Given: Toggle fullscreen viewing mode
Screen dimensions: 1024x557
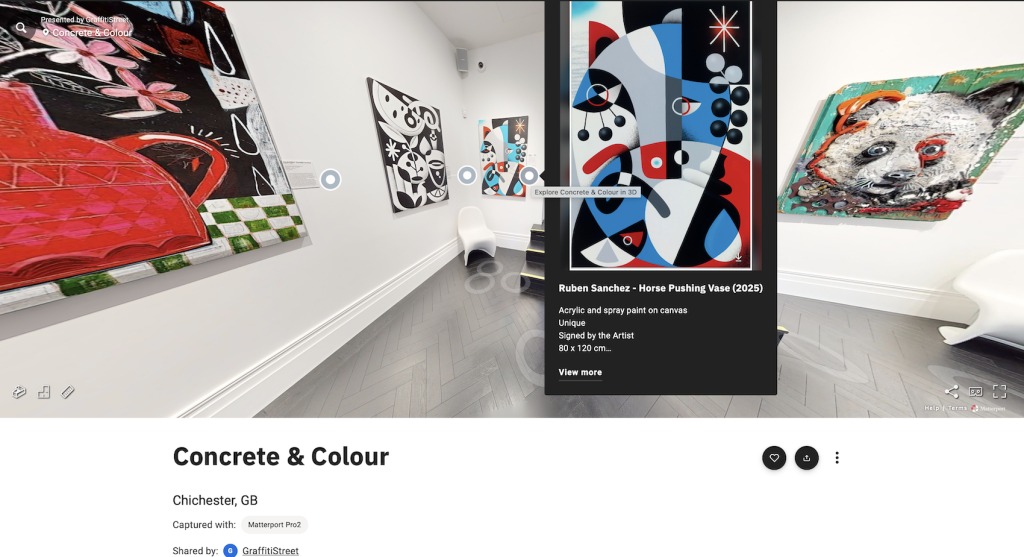Looking at the screenshot, I should (999, 391).
